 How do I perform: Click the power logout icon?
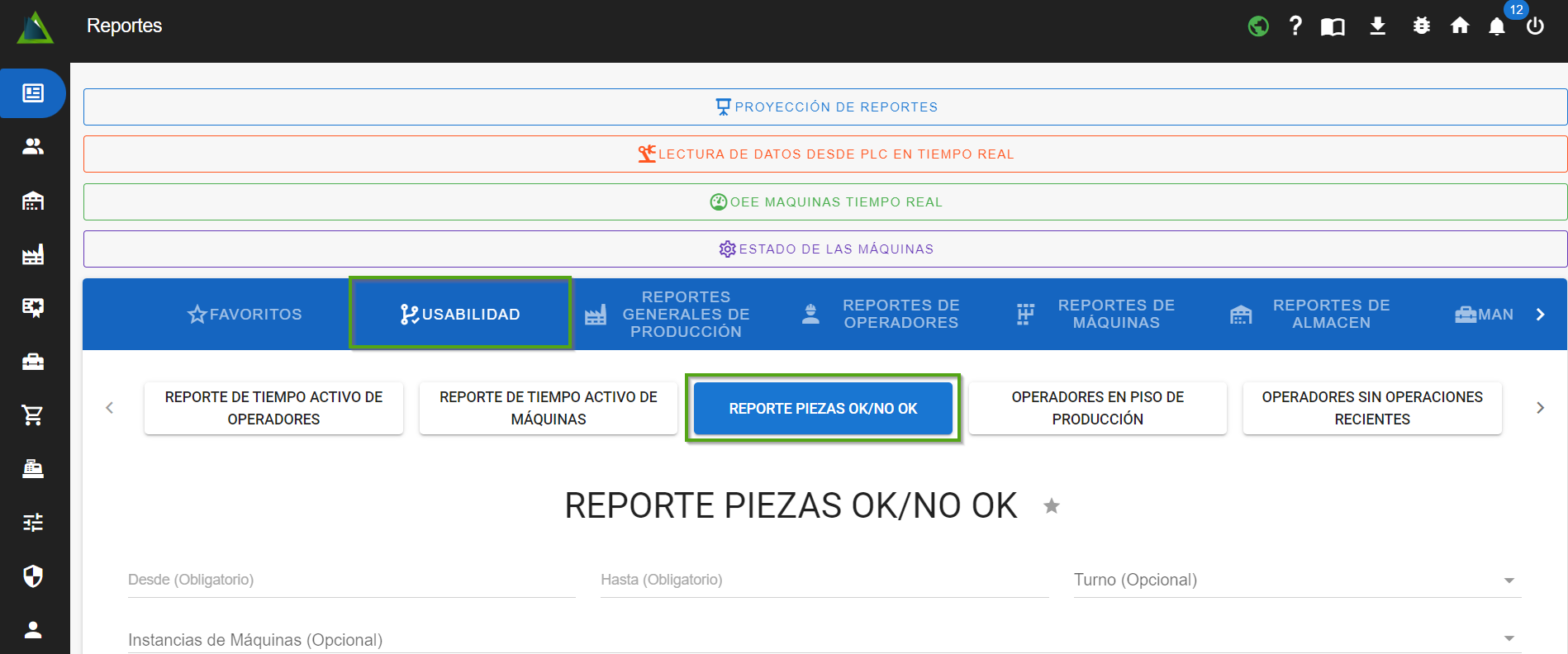1535,26
